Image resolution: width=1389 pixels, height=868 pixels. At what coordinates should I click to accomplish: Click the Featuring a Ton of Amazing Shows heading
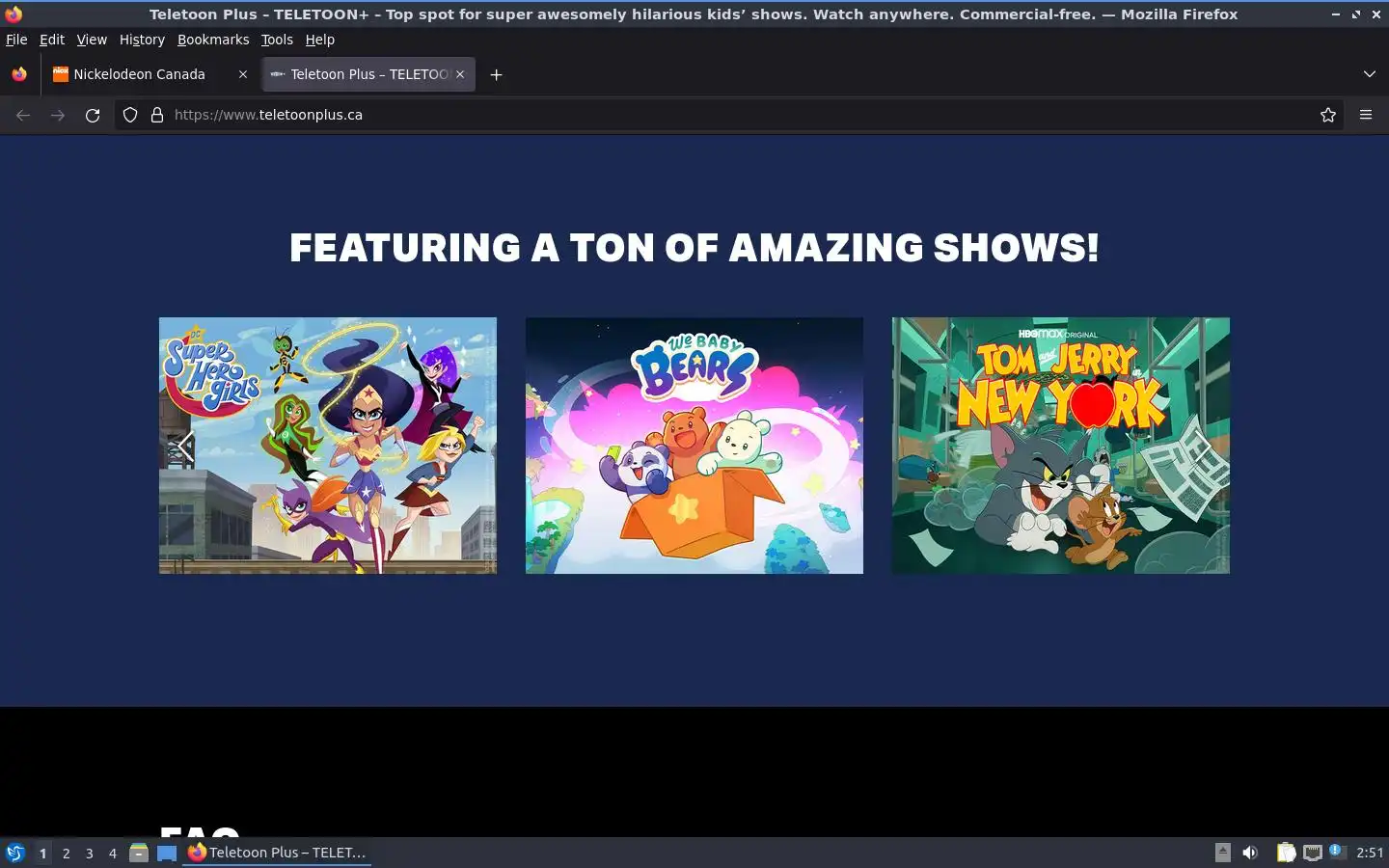pos(694,248)
